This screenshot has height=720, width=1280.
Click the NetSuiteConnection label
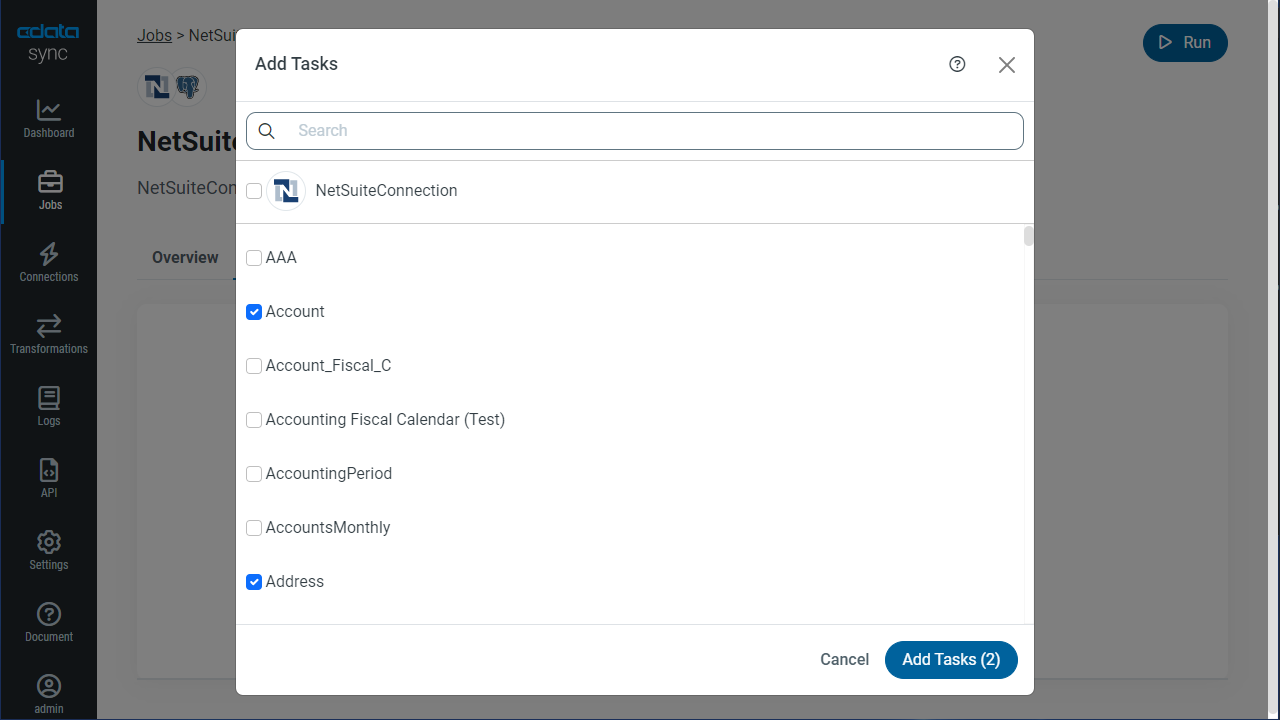(386, 191)
